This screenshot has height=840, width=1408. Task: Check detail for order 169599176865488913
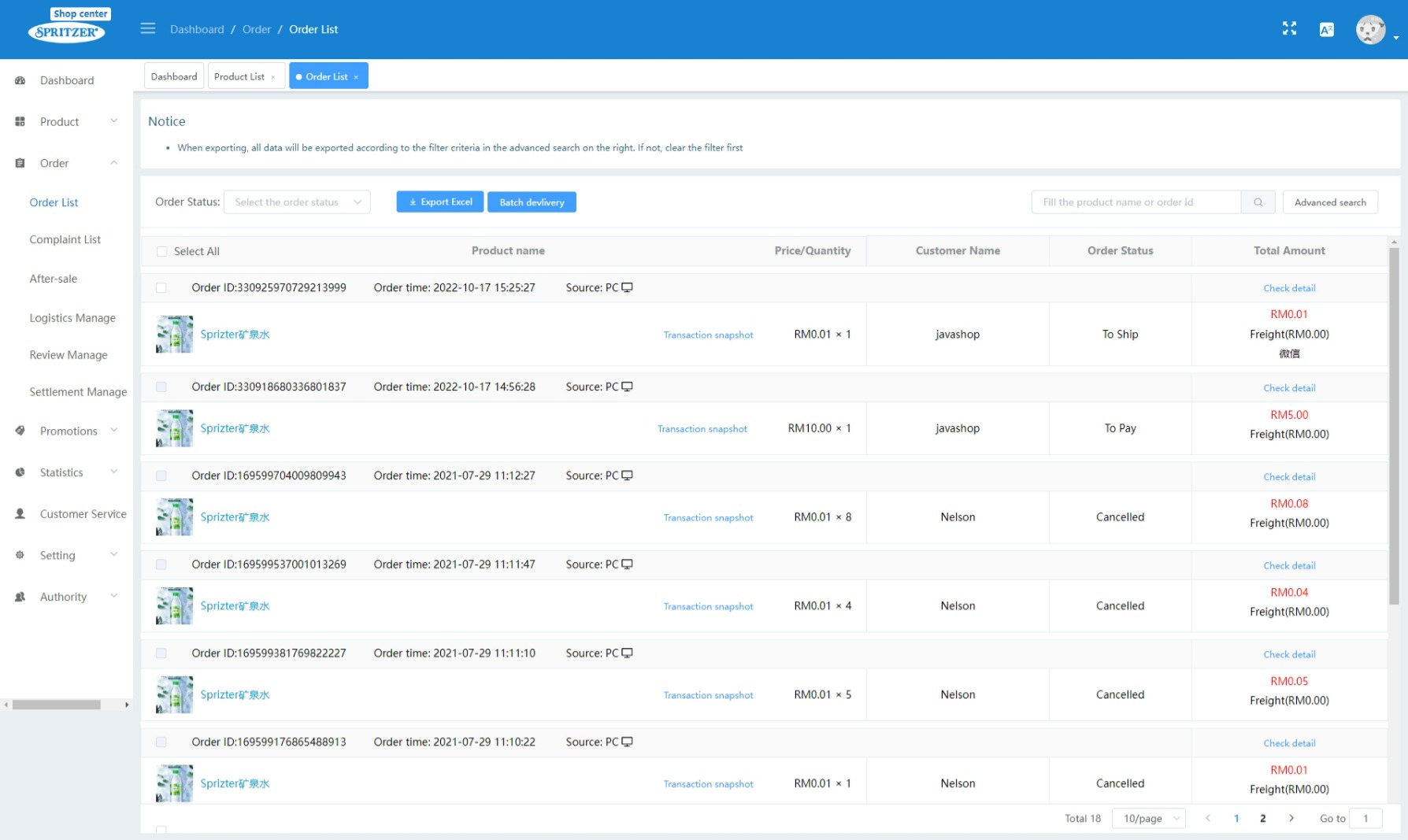pyautogui.click(x=1289, y=743)
